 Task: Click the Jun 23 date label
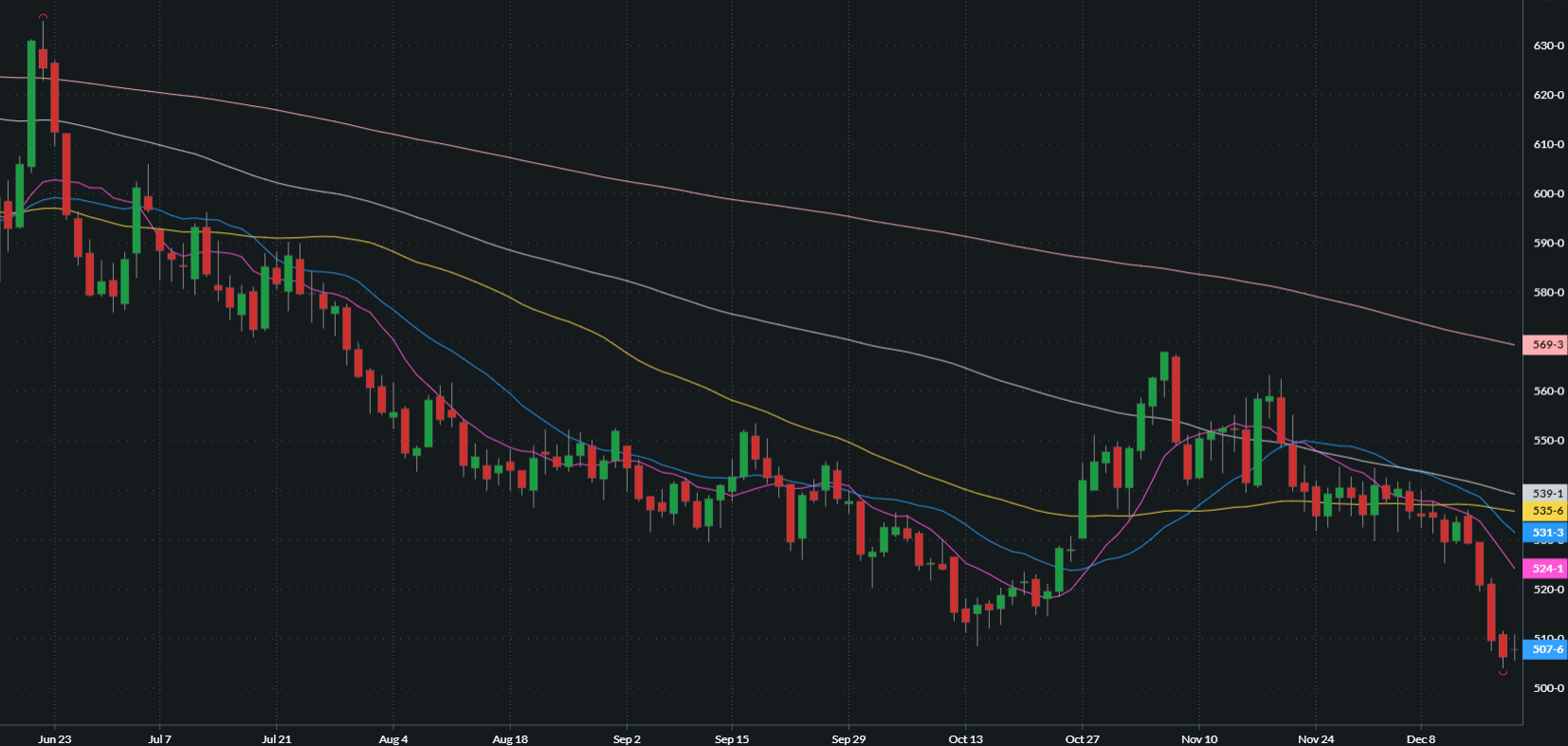[x=55, y=739]
